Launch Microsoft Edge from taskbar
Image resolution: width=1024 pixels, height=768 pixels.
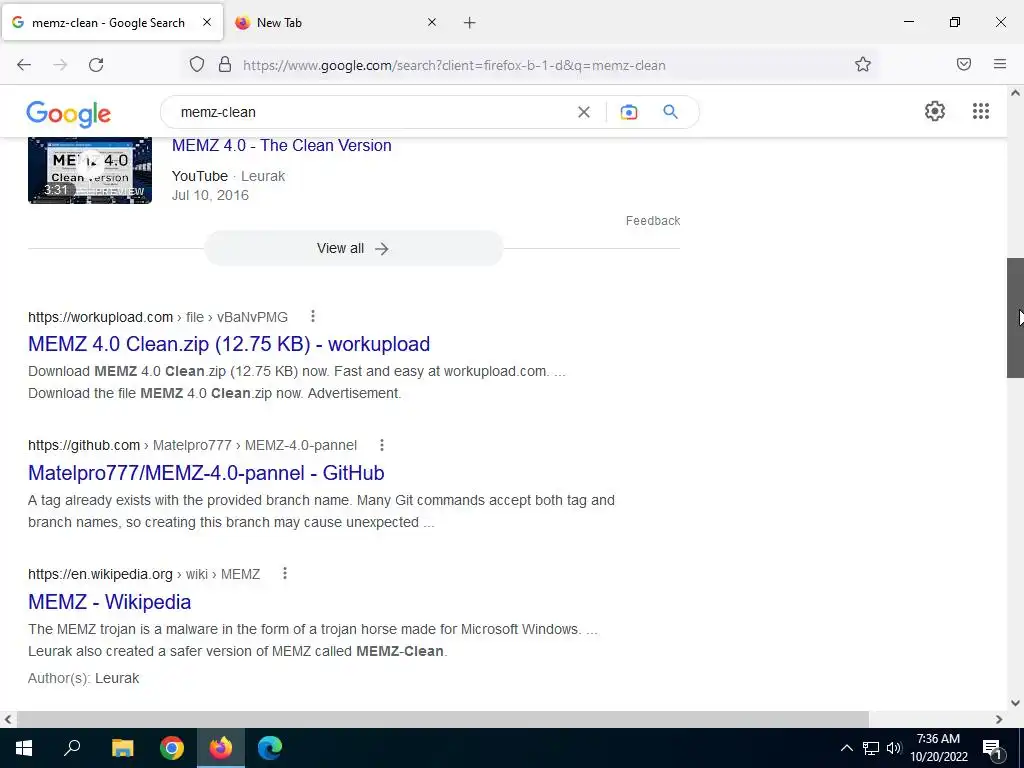[x=270, y=748]
